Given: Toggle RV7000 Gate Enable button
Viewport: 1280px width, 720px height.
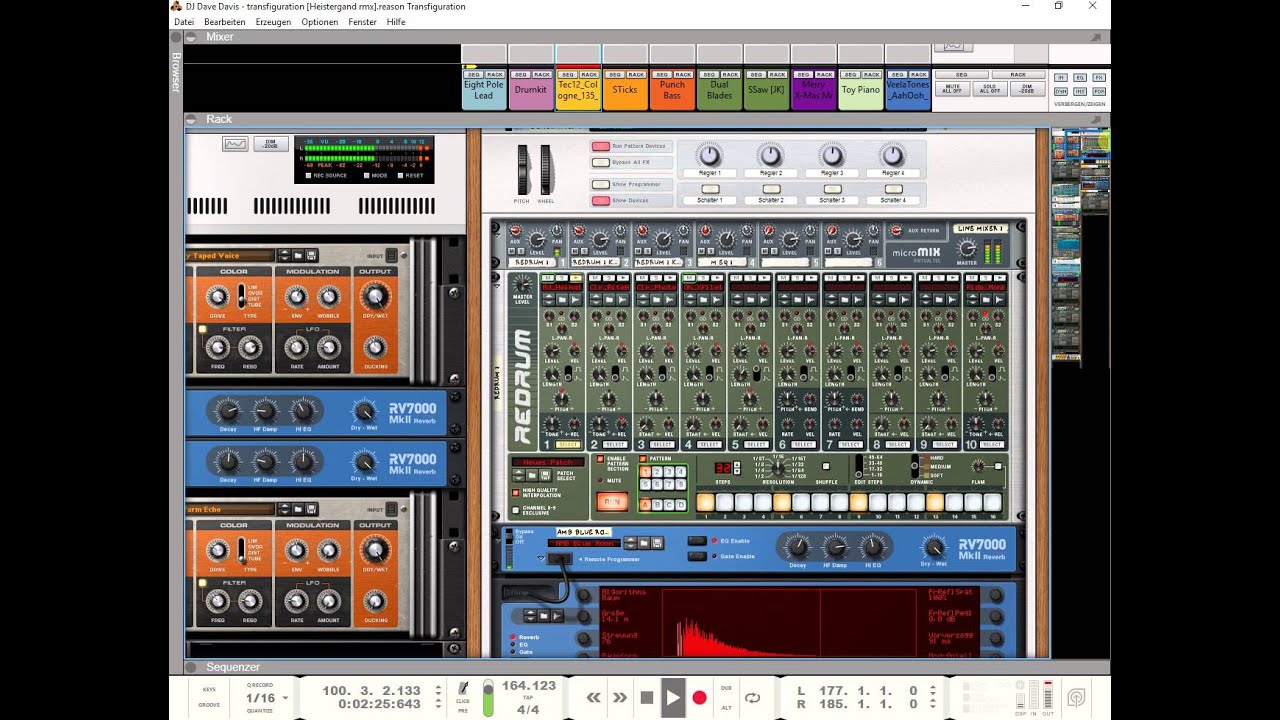Looking at the screenshot, I should point(697,556).
